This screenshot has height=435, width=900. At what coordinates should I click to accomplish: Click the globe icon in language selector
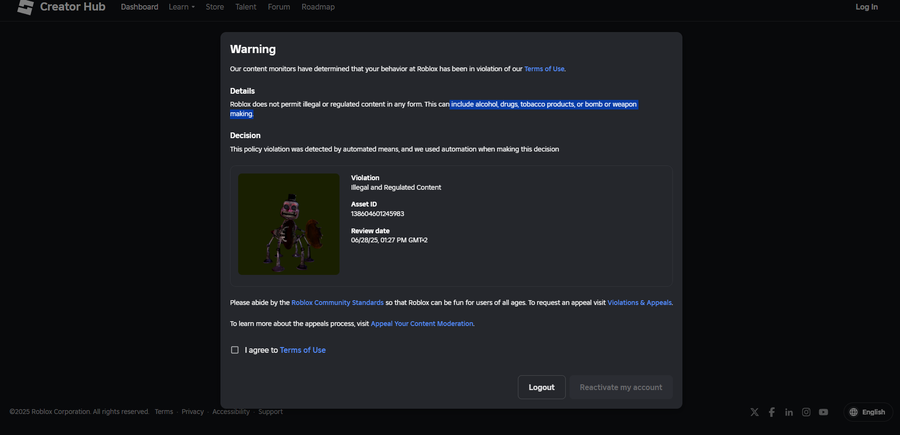coord(854,412)
